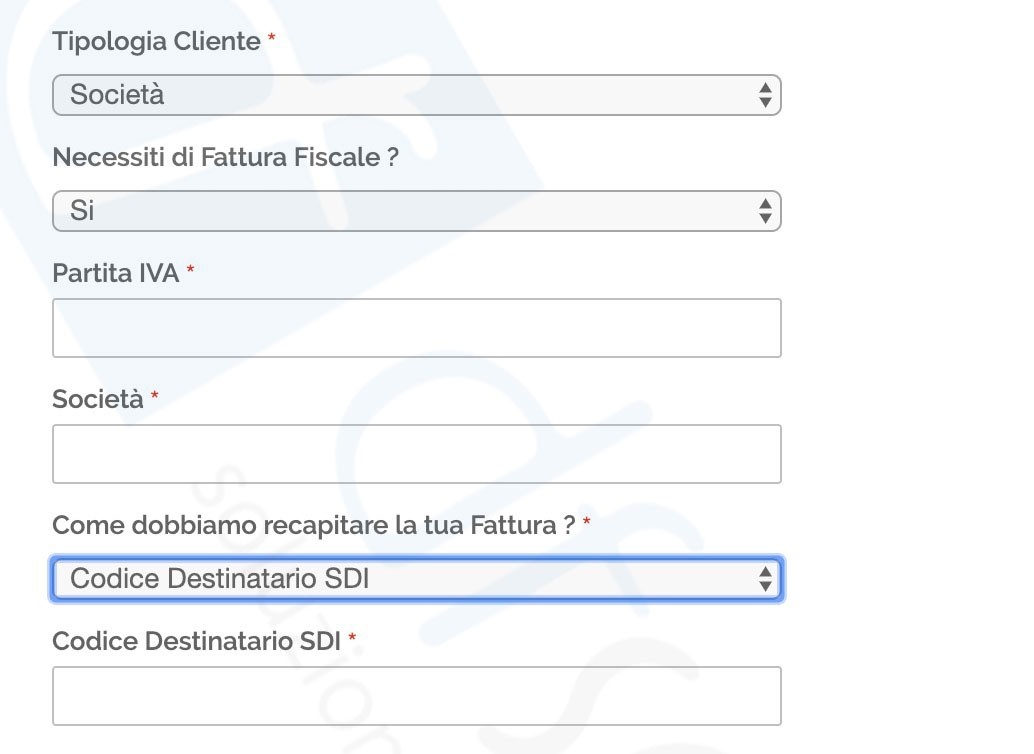Click the Codice Destinatario SDI label above the input
The image size is (1034, 754).
pos(197,641)
